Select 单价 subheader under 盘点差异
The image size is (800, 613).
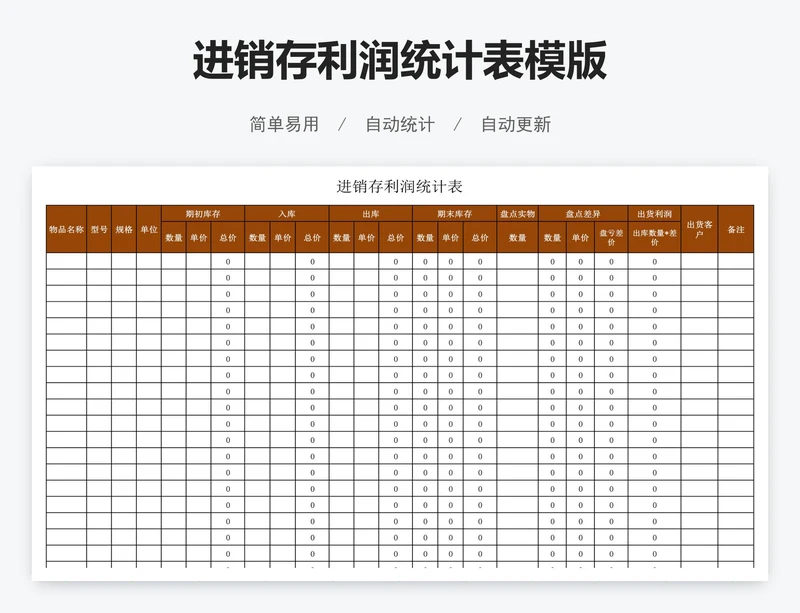tap(580, 237)
